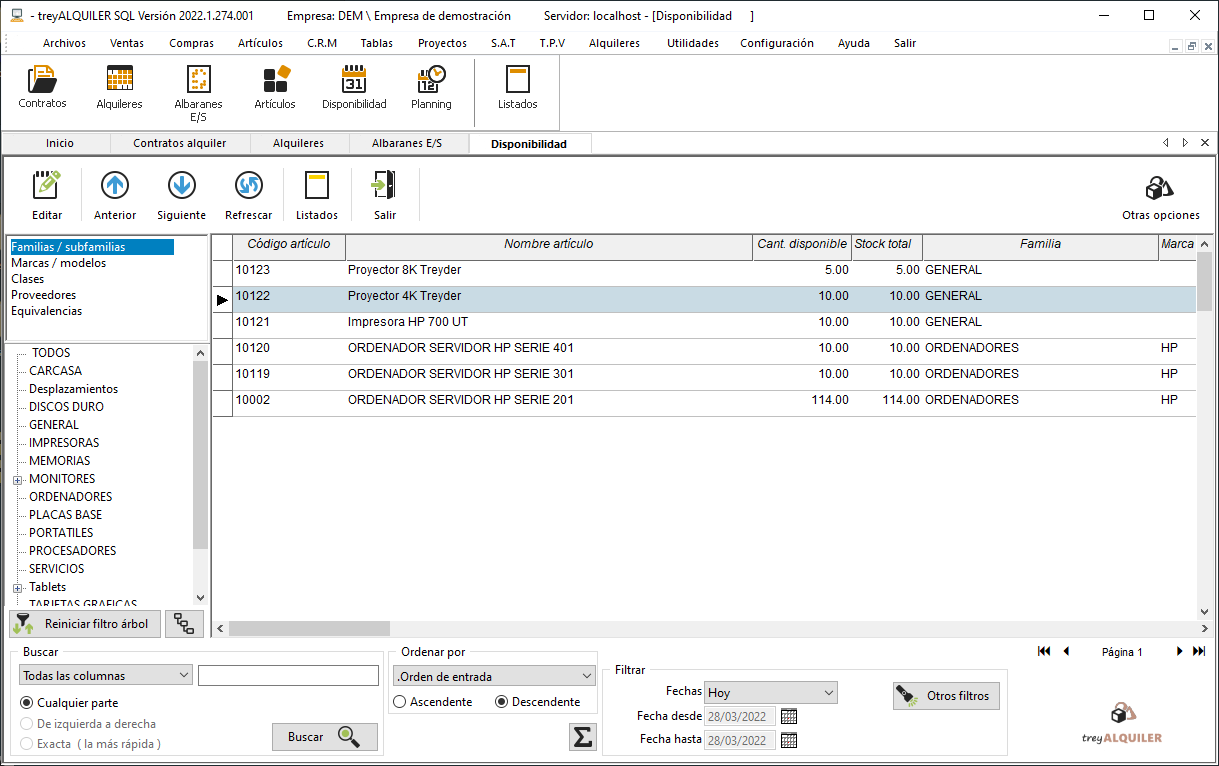
Task: Select Equivalencias in the list
Action: [46, 311]
